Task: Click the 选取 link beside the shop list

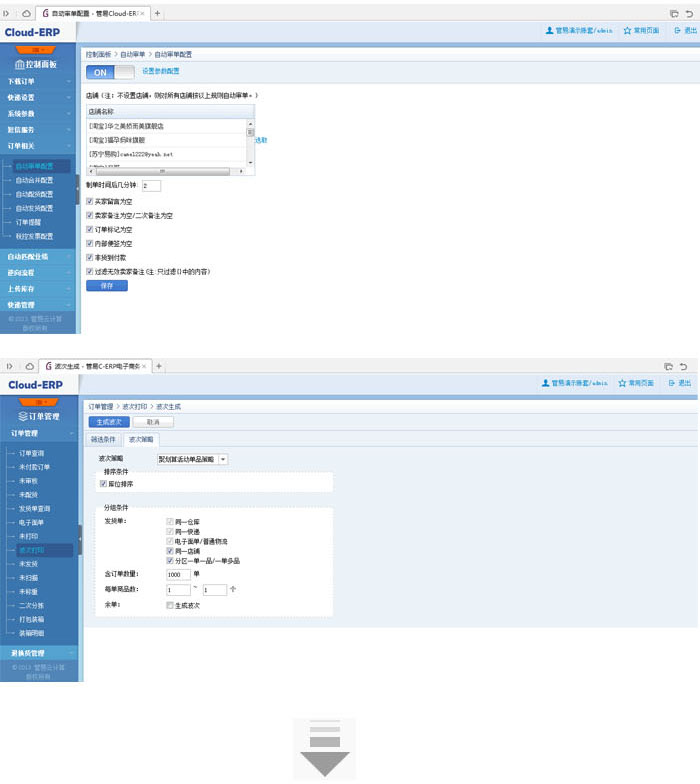Action: coord(261,140)
